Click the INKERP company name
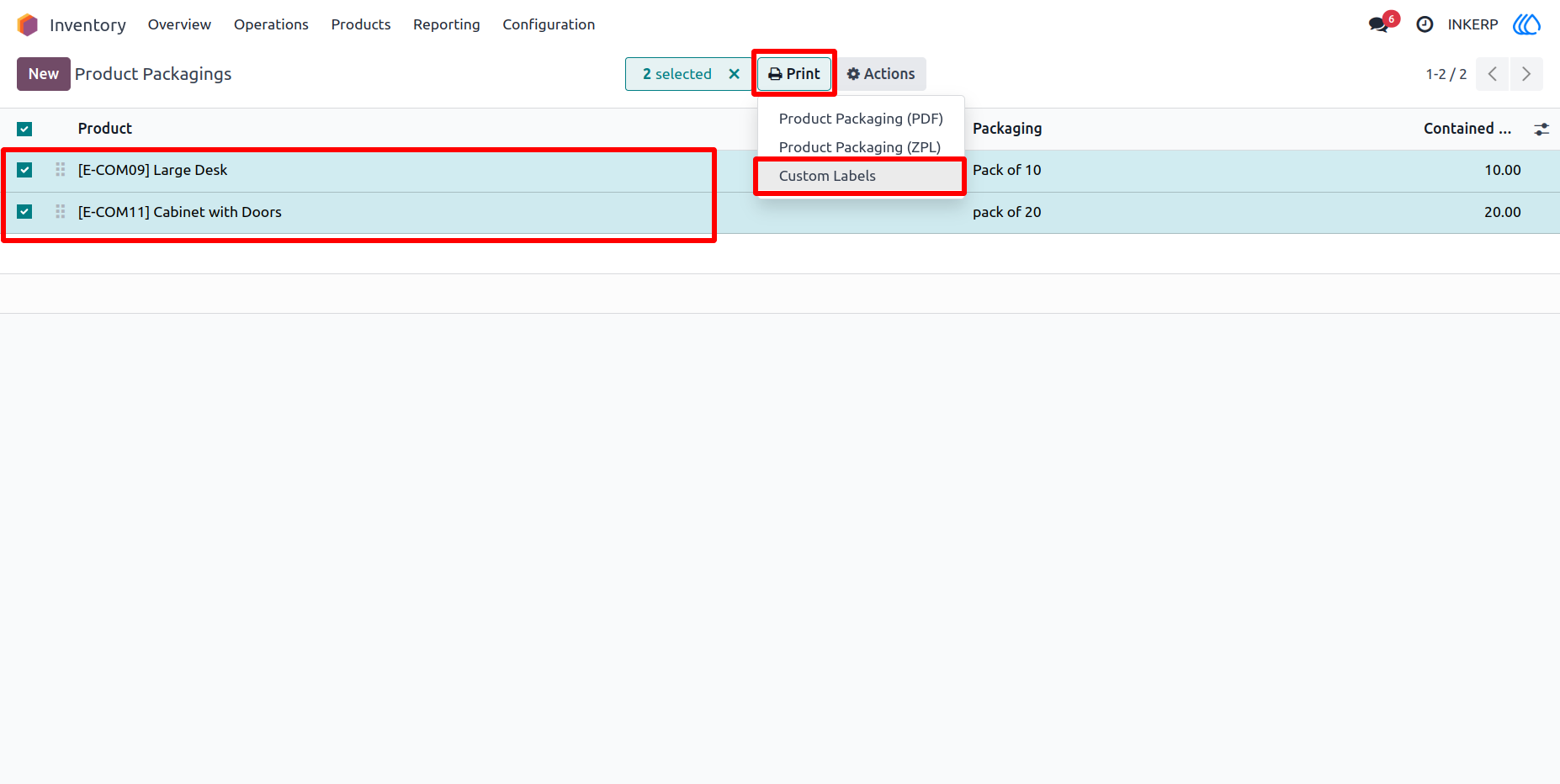This screenshot has height=784, width=1560. tap(1472, 24)
